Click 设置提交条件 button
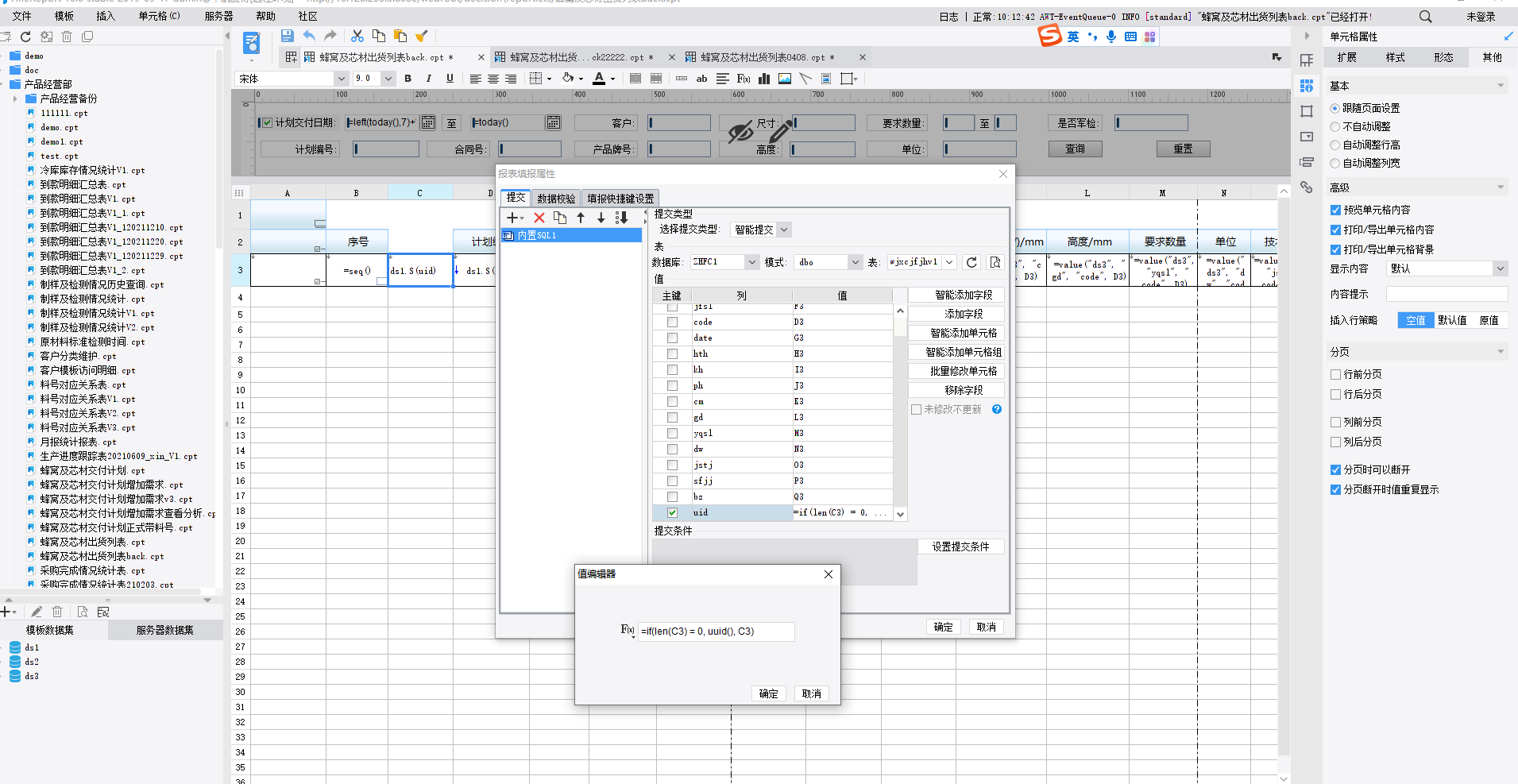 pos(960,546)
